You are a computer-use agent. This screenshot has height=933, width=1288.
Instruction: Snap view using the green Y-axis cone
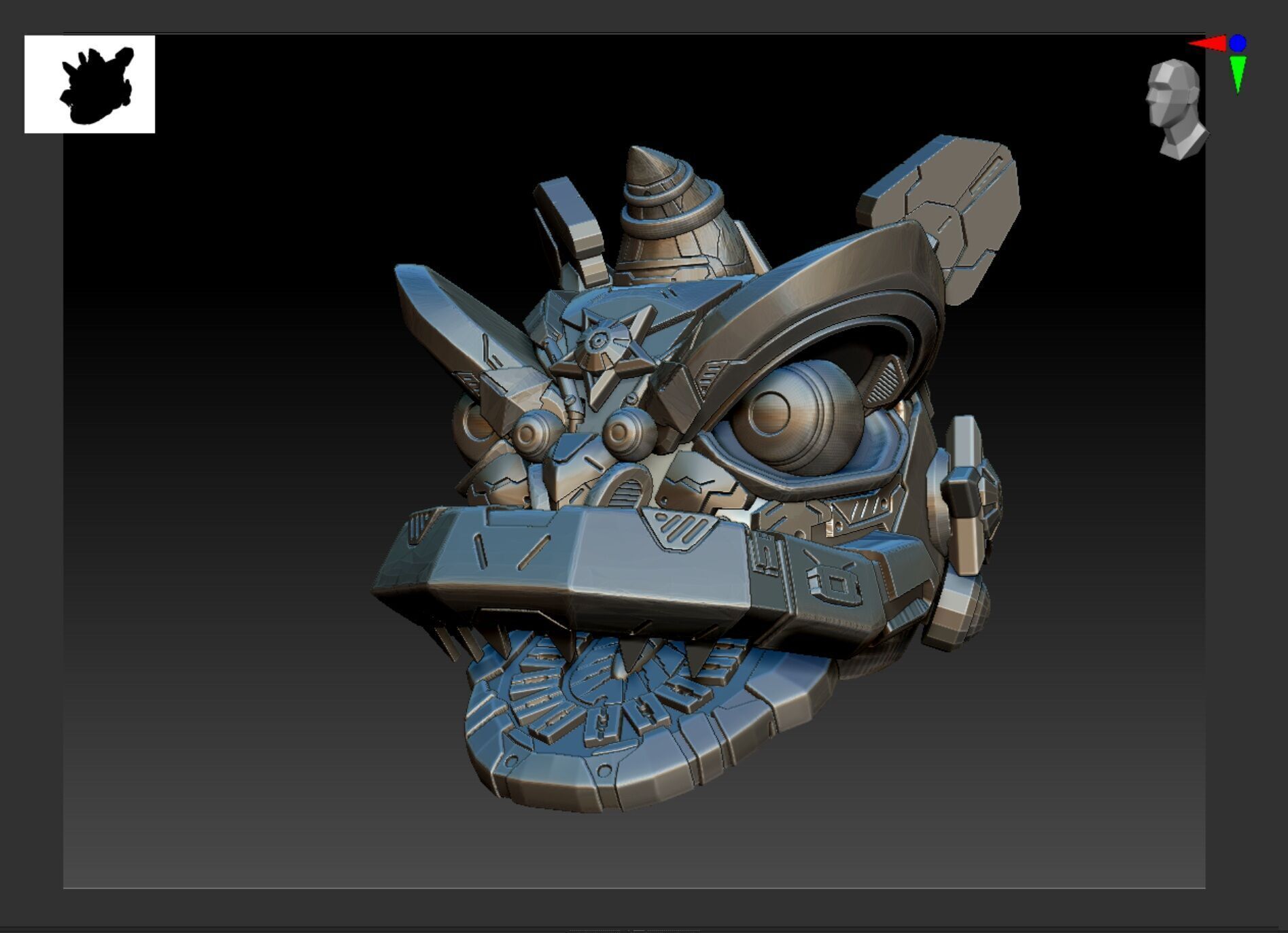pos(1238,74)
